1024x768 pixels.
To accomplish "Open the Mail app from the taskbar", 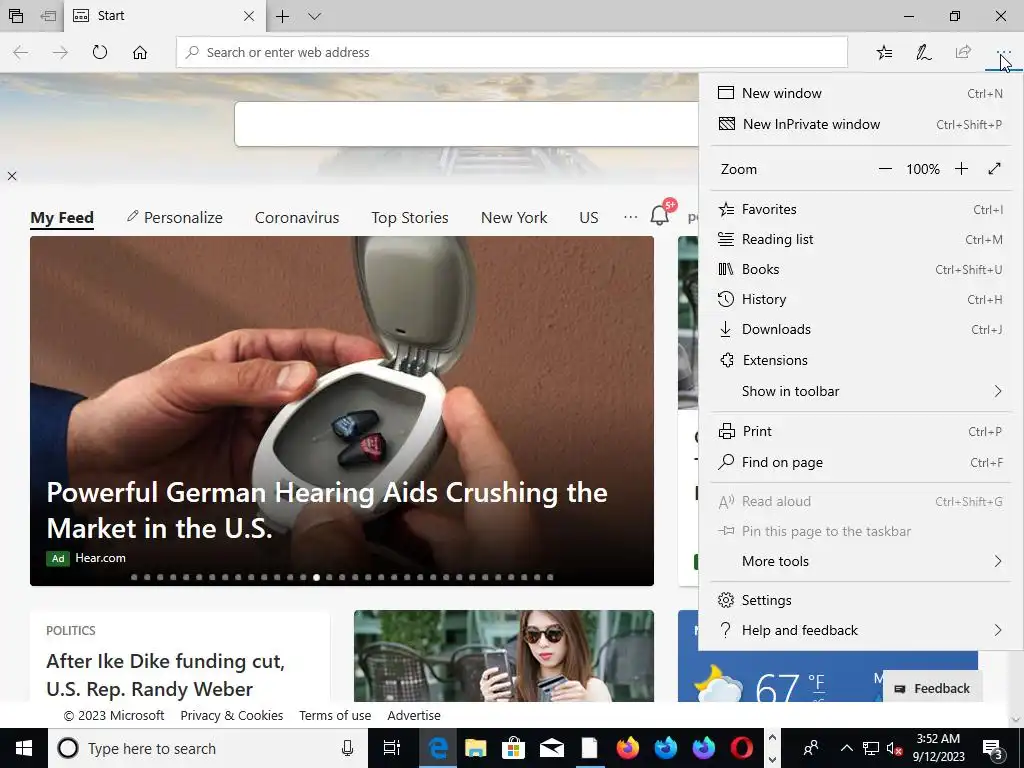I will 552,748.
